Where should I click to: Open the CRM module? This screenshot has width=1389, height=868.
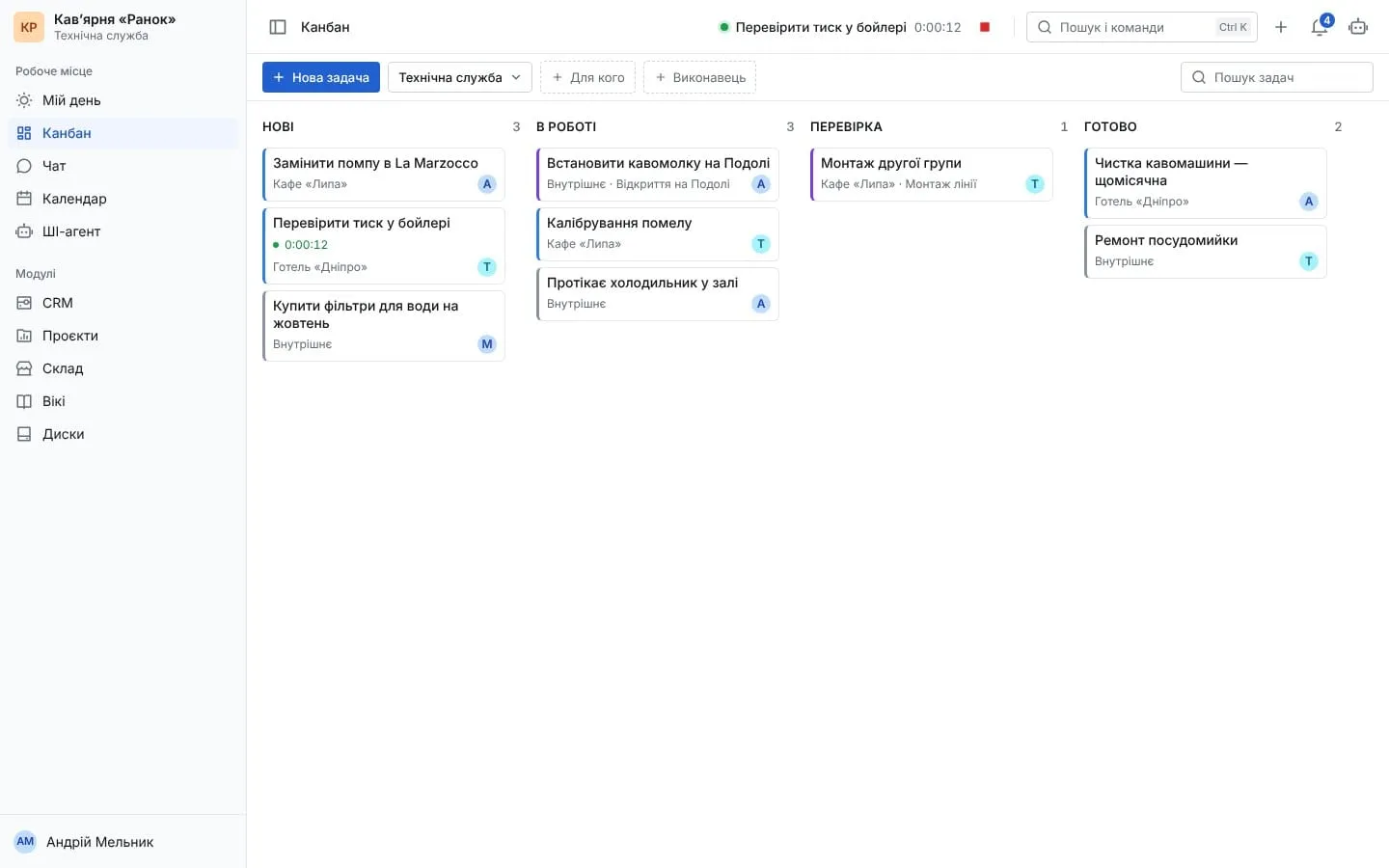(123, 303)
